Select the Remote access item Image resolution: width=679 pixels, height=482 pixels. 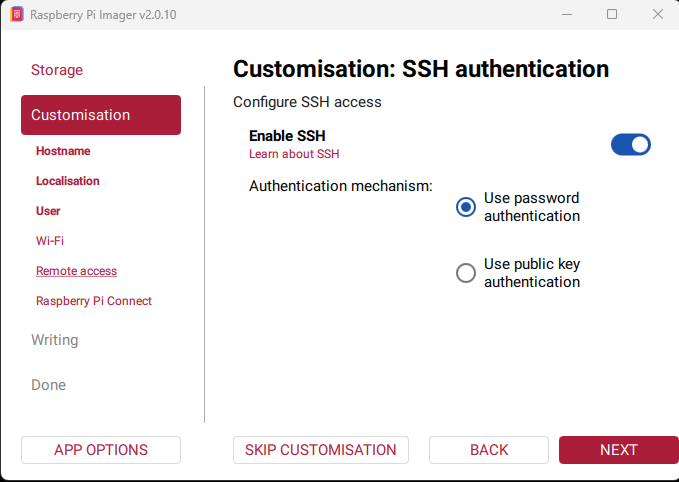[76, 271]
